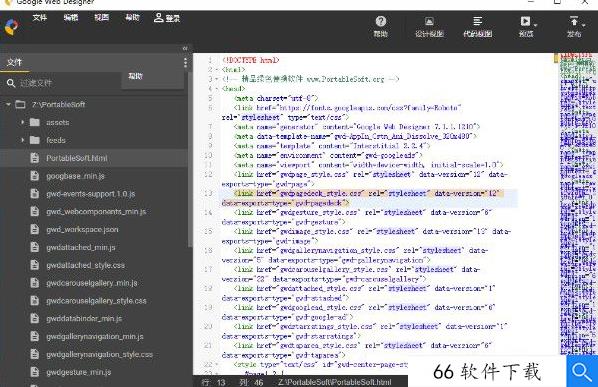The image size is (598, 387).
Task: Click the meta charset code line
Action: point(276,98)
